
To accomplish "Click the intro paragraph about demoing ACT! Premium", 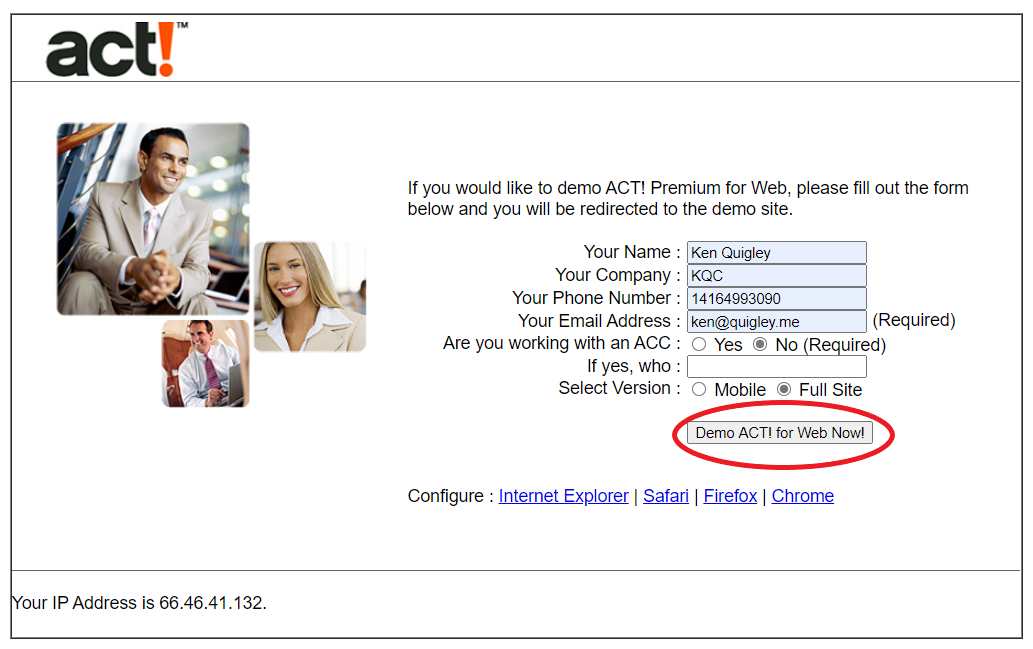I will pyautogui.click(x=688, y=198).
